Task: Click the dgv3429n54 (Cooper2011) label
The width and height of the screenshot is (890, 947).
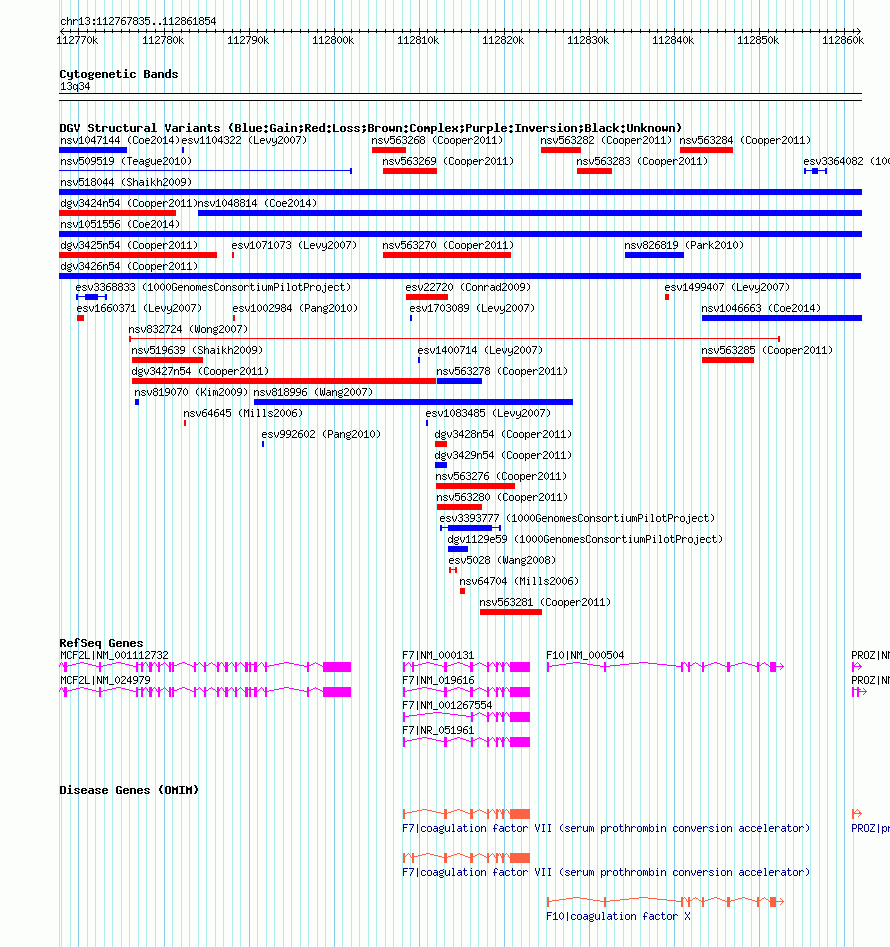Action: [x=503, y=455]
